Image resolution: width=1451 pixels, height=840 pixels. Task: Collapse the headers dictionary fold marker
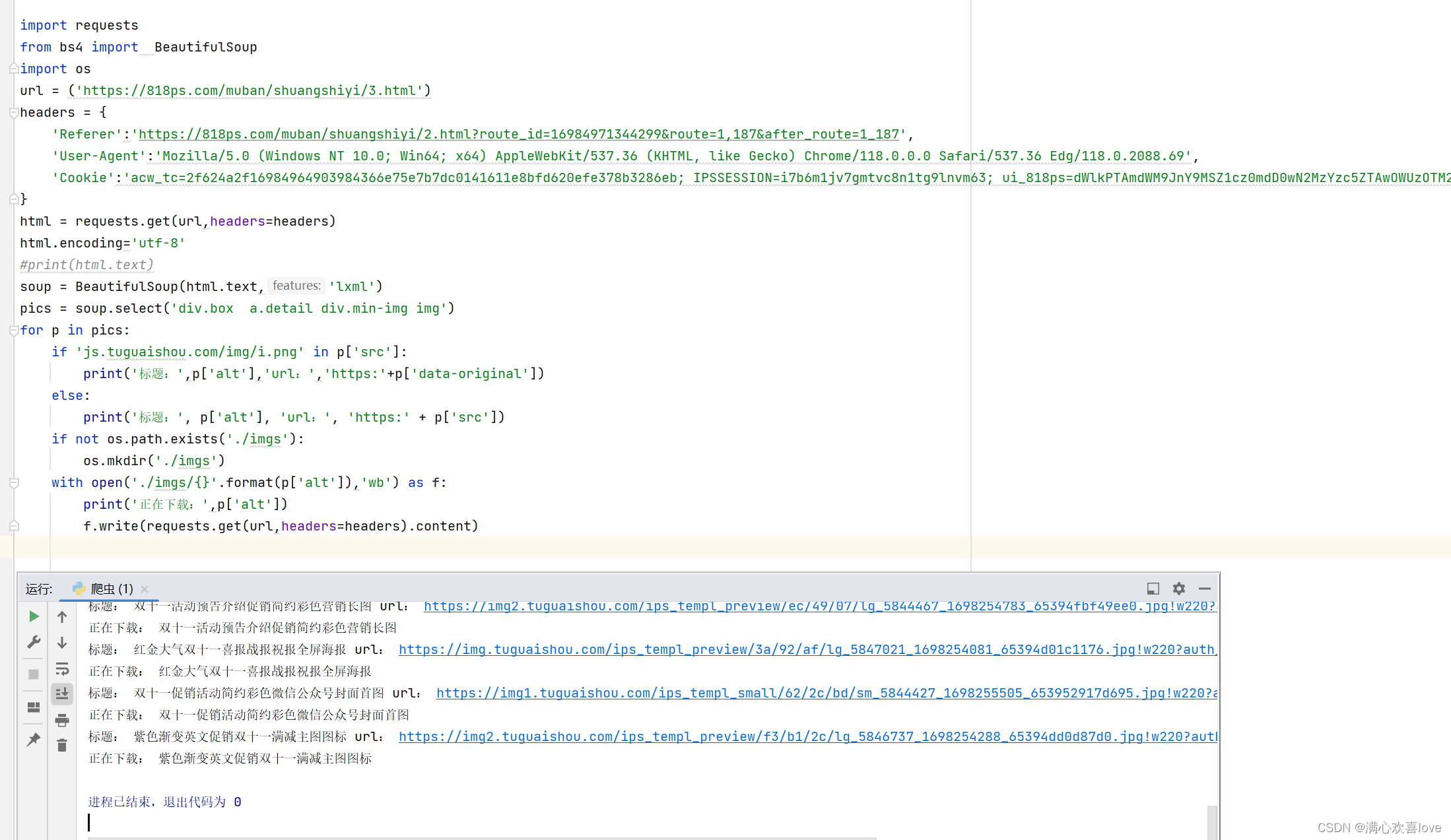pyautogui.click(x=14, y=113)
